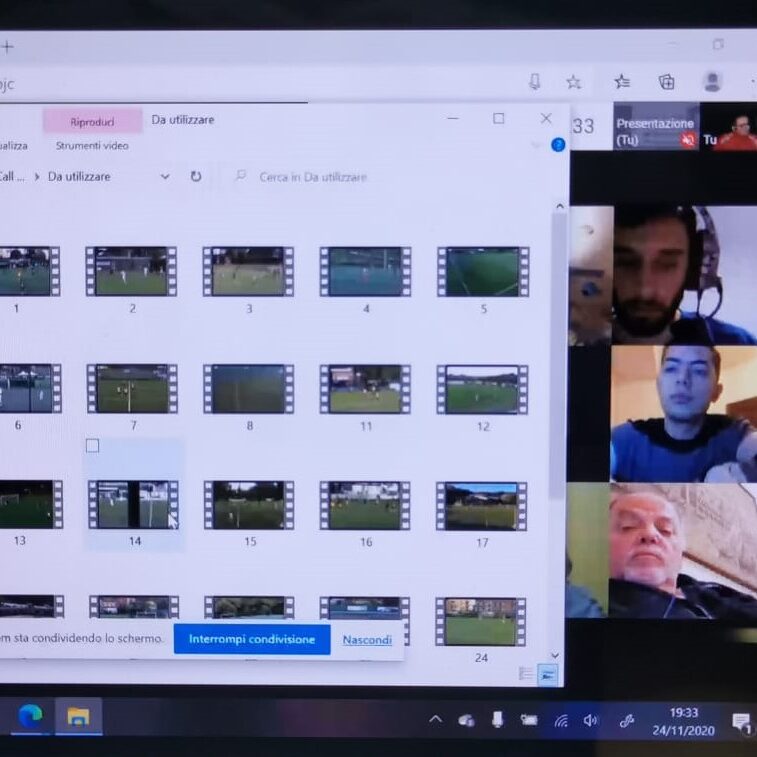
Task: Tick the checkbox above video 14
Action: [x=93, y=446]
